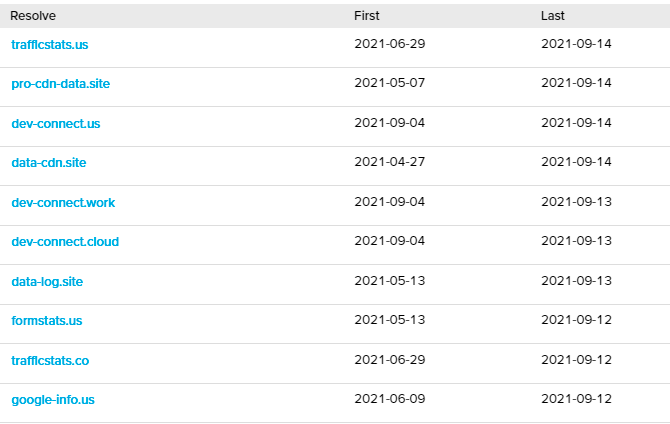The height and width of the screenshot is (424, 670).
Task: Select the last-seen date of formstats.us
Action: click(576, 321)
